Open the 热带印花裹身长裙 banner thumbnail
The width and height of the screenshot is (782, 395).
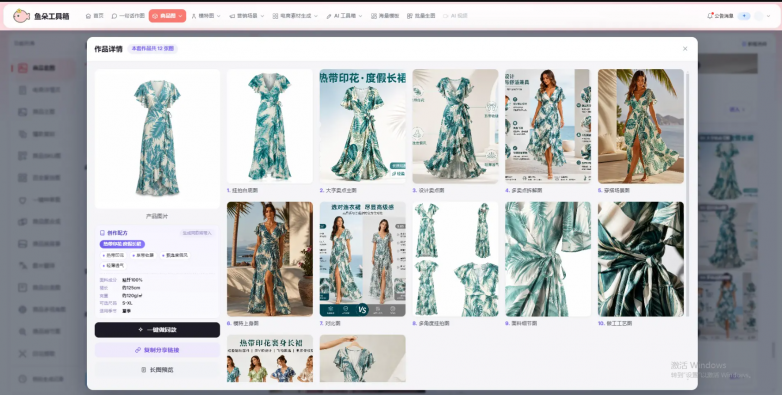270,358
